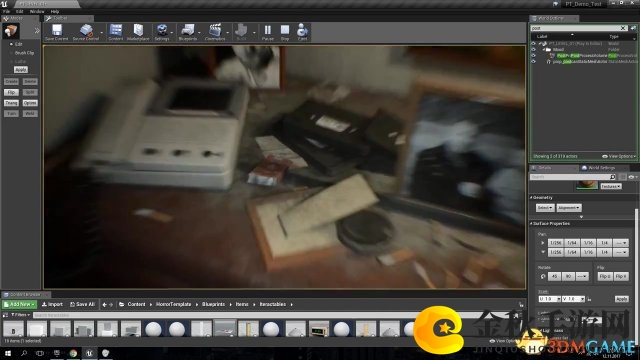640x360 pixels.
Task: Go forward in Content Browser history
Action: (111, 304)
